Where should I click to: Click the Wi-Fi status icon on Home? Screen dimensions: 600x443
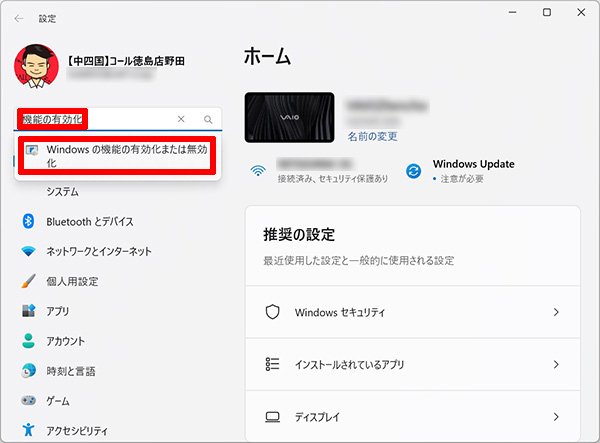[x=258, y=171]
